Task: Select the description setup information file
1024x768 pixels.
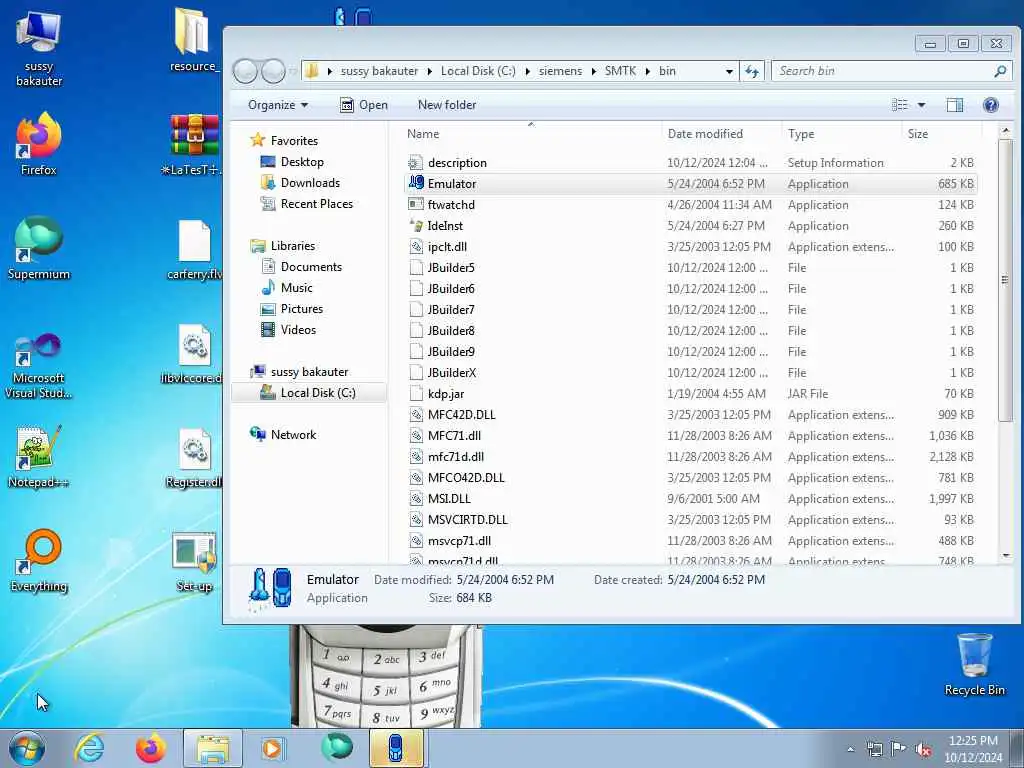Action: [691, 163]
